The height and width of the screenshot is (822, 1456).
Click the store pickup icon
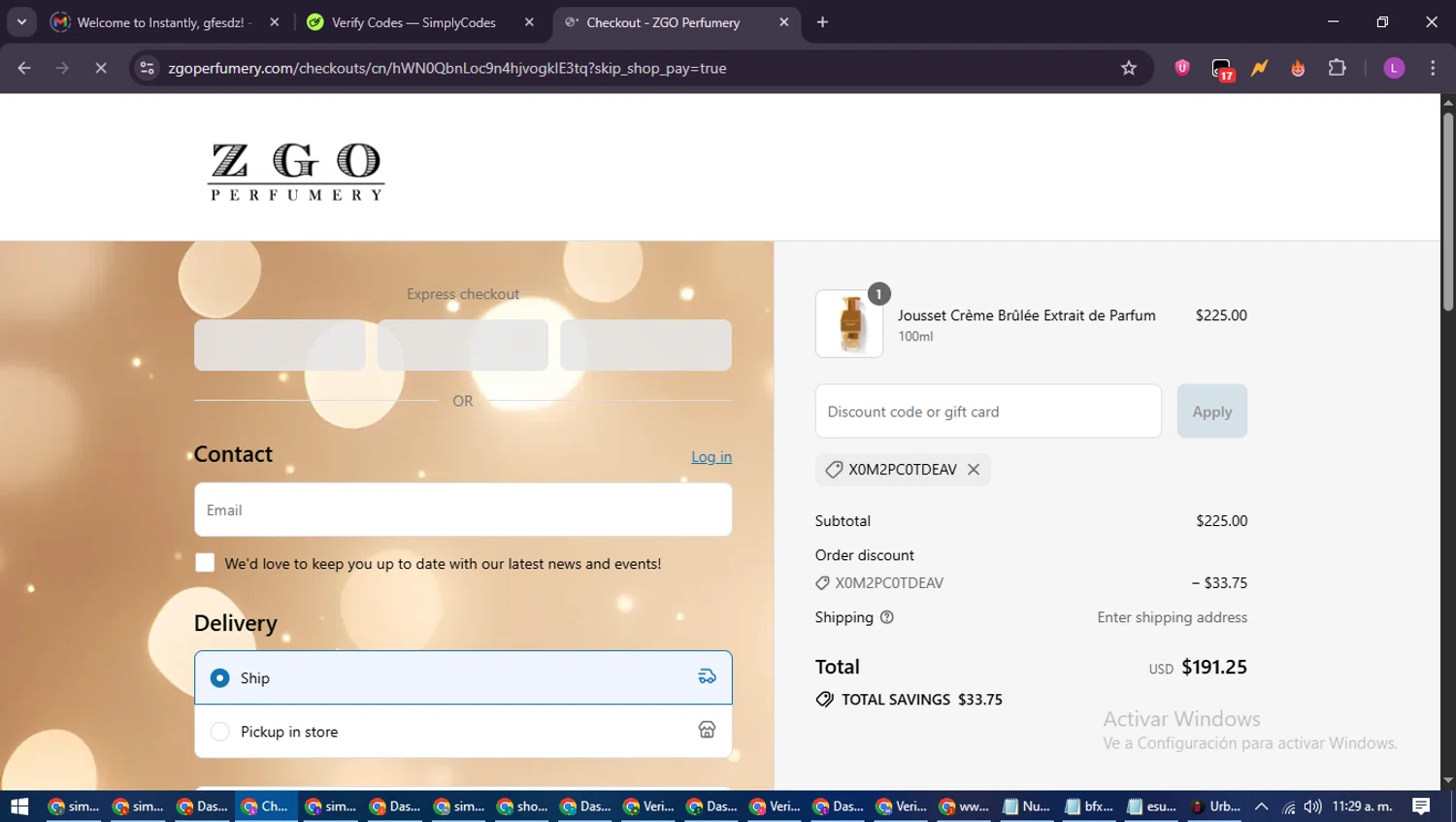(x=707, y=730)
